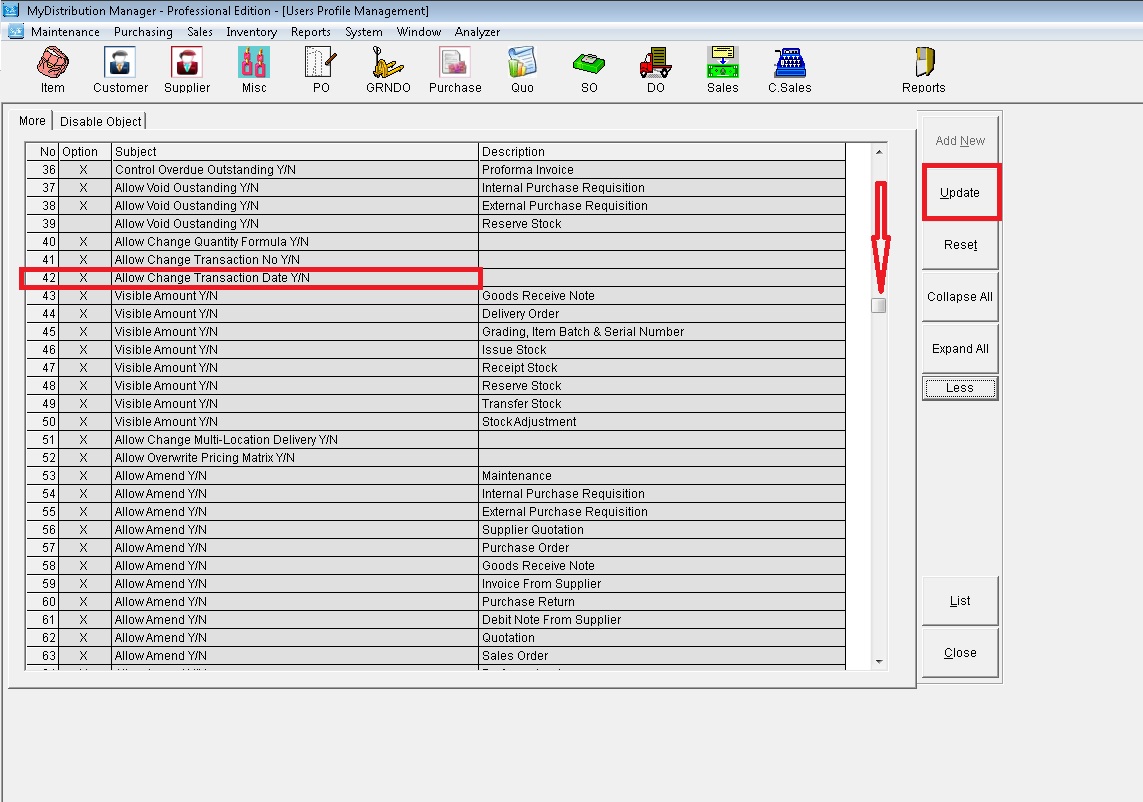Screen dimensions: 1143x802
Task: Click the scroll down arrow of the list
Action: 879,661
